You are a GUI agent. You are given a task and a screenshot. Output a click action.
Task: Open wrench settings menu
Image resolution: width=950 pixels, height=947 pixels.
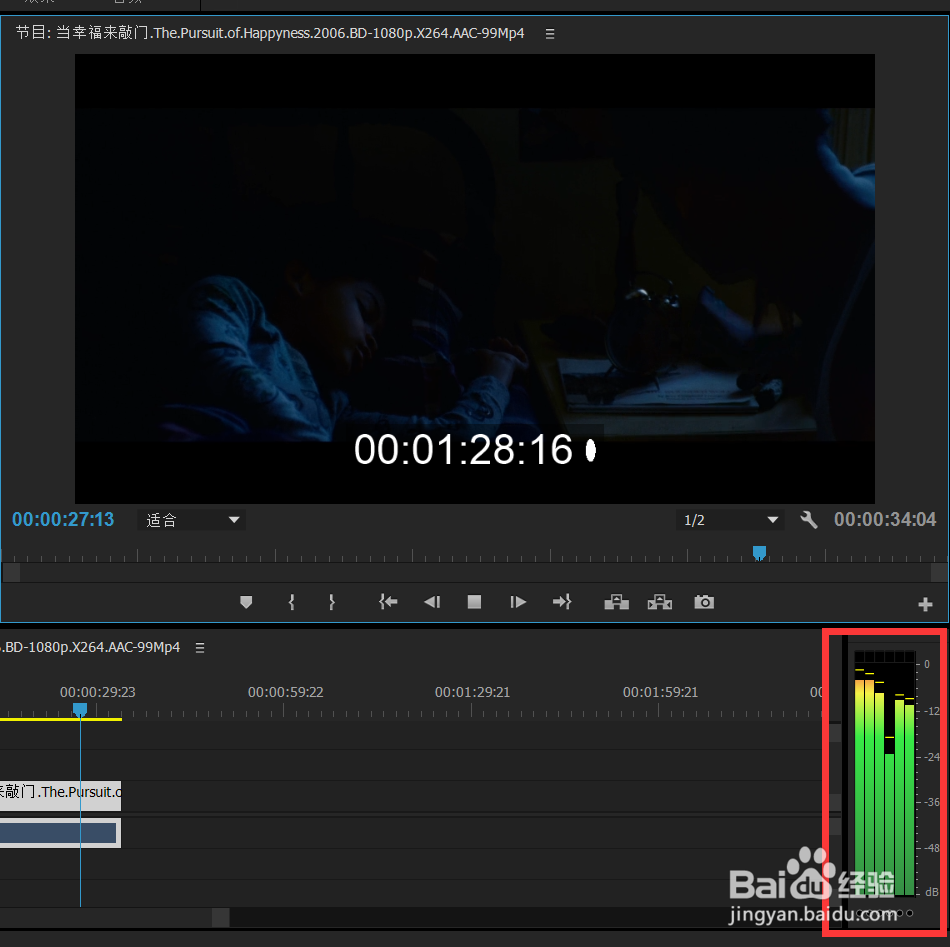(x=809, y=520)
